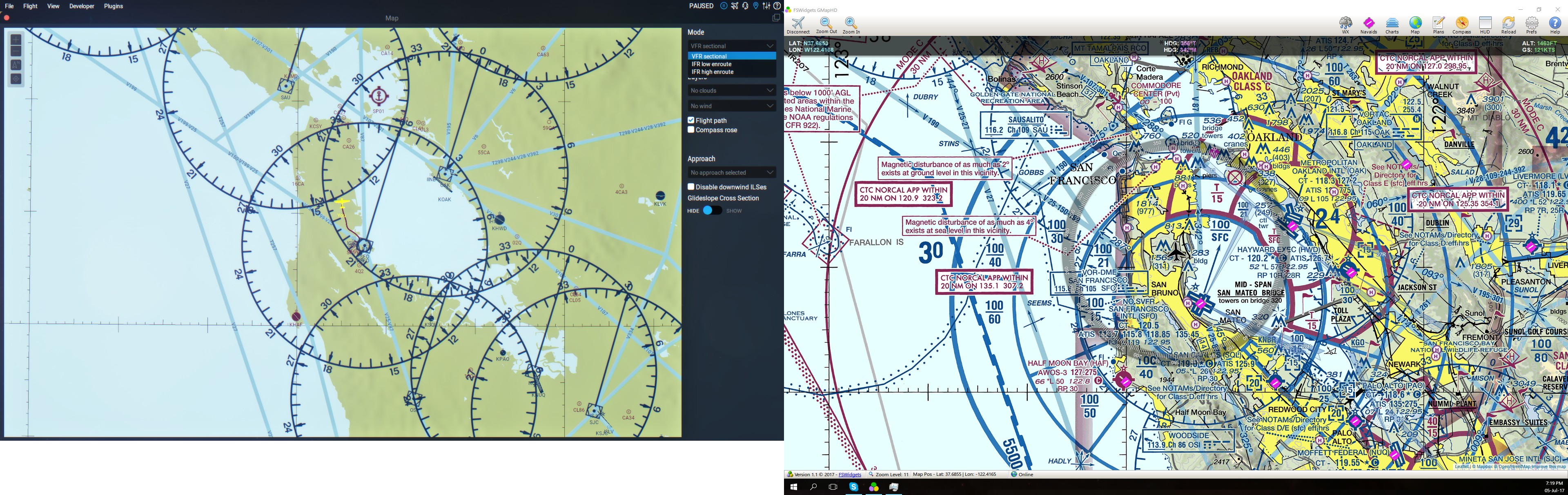Enable the Compass rose checkbox

click(x=691, y=129)
